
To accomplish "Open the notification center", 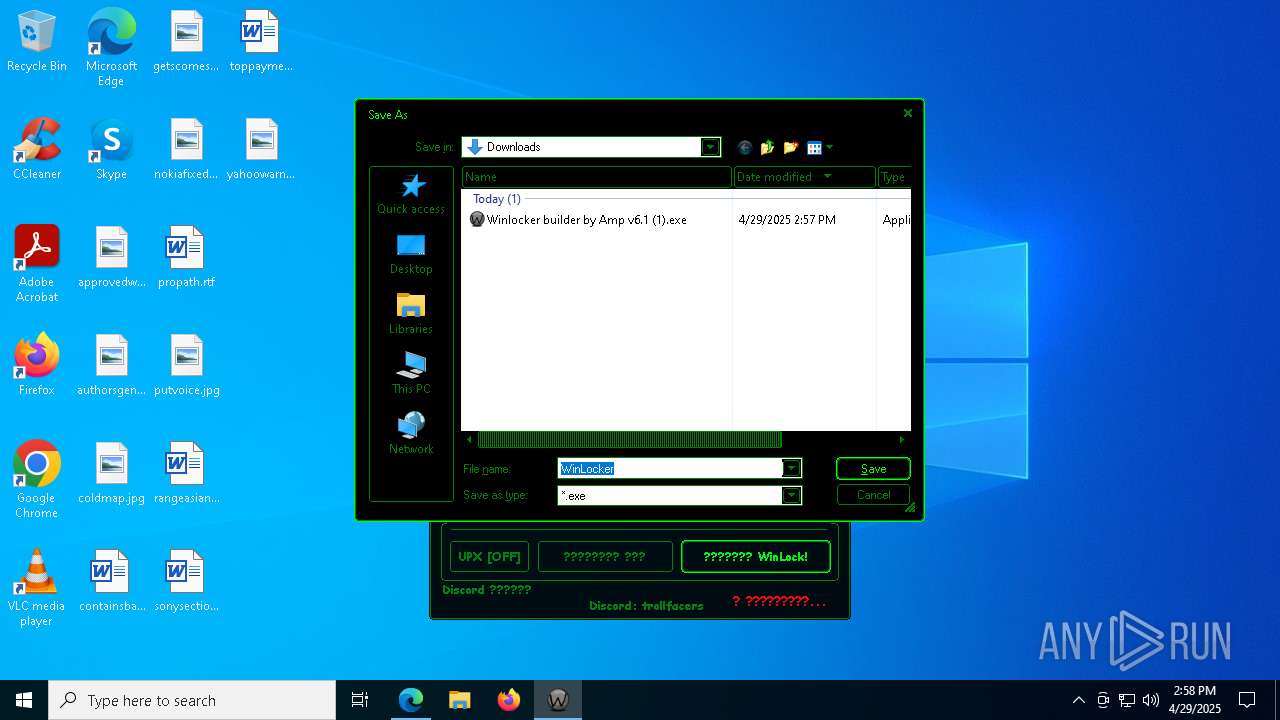I will pyautogui.click(x=1247, y=700).
